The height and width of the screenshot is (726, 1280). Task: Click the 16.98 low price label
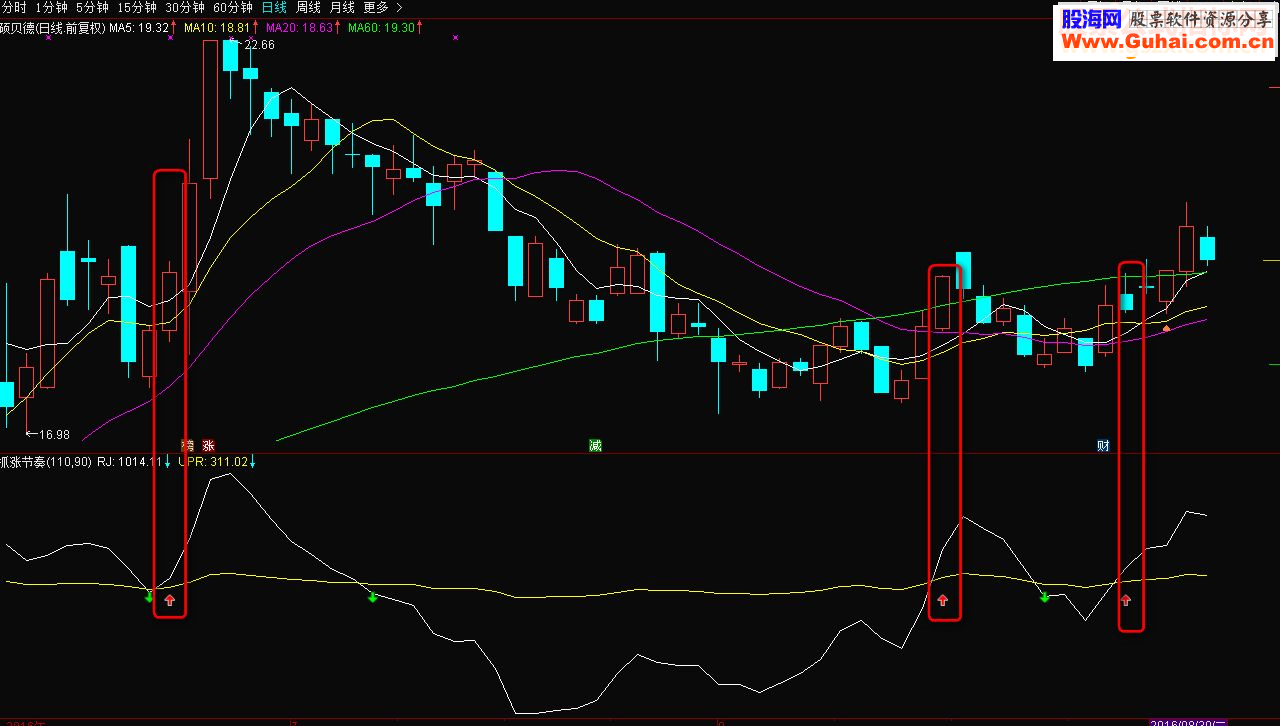coord(54,435)
